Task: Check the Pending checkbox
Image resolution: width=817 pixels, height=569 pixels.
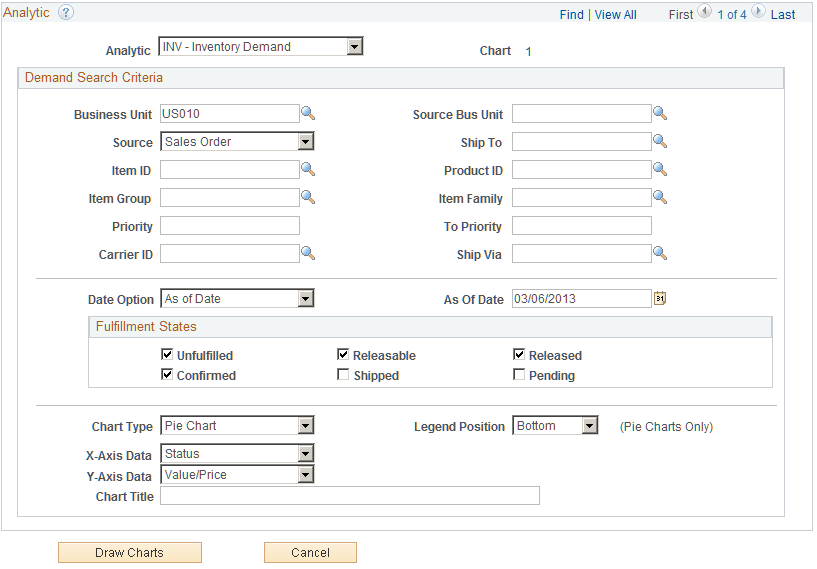Action: click(519, 375)
